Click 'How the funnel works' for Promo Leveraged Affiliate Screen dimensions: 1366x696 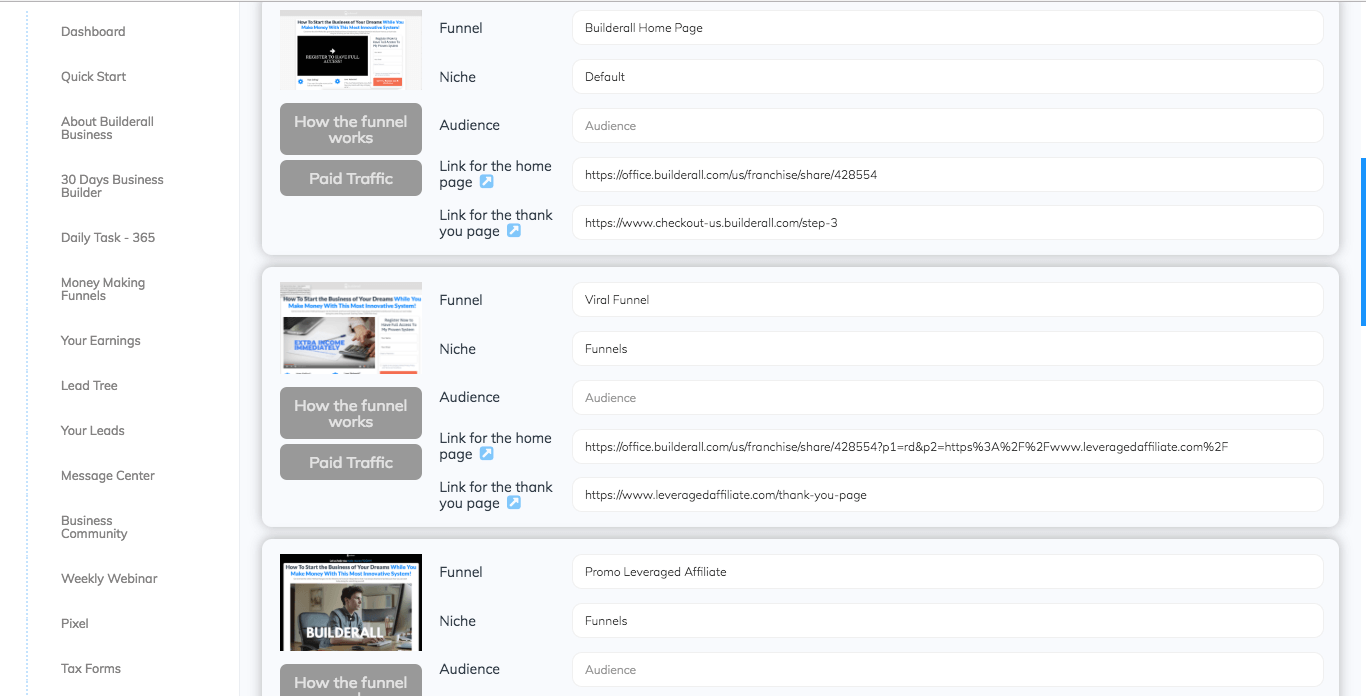coord(351,681)
